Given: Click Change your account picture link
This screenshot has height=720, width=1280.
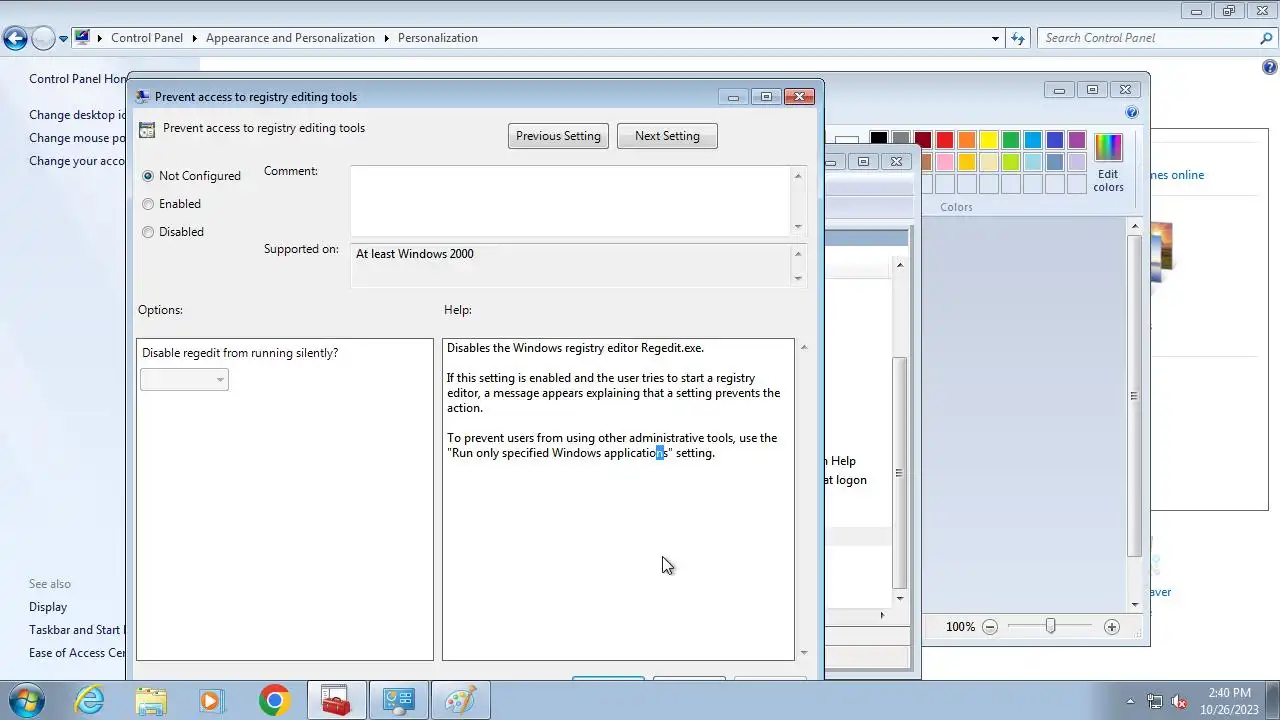Looking at the screenshot, I should click(78, 161).
